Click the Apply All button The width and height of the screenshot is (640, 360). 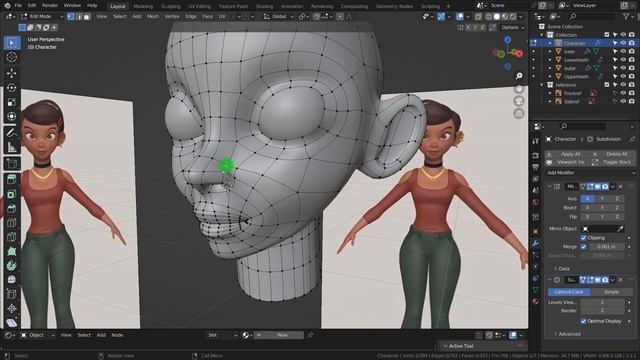[567, 154]
